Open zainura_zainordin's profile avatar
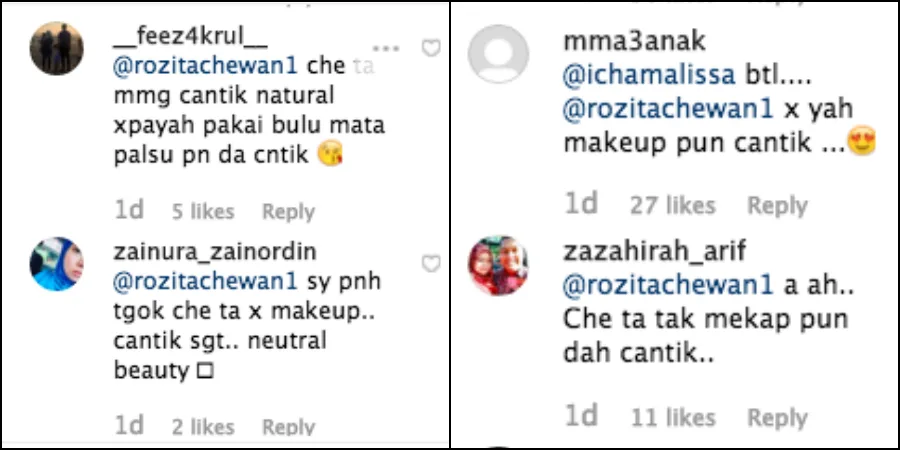The height and width of the screenshot is (450, 900). [56, 263]
